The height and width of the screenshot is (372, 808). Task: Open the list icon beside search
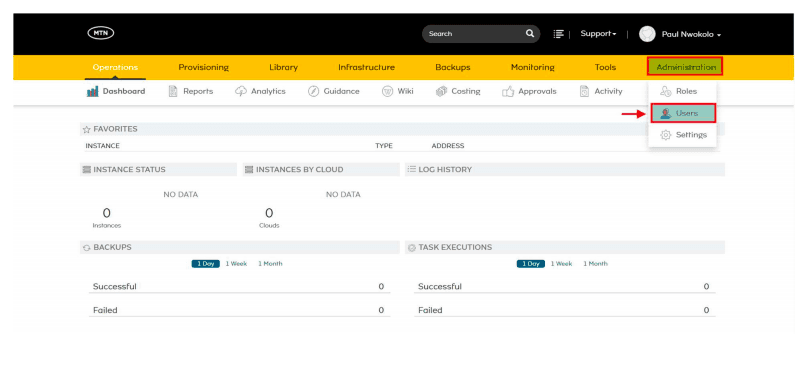(x=559, y=33)
